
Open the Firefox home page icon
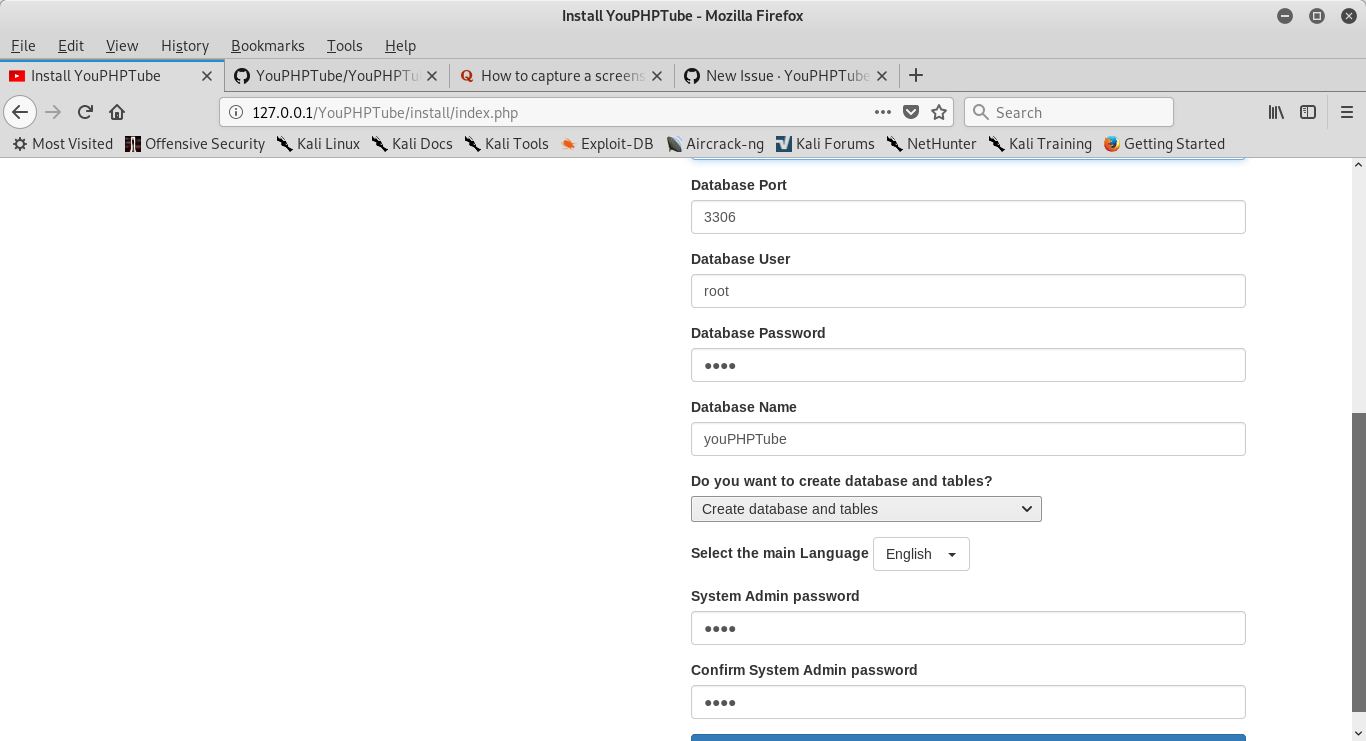tap(117, 112)
